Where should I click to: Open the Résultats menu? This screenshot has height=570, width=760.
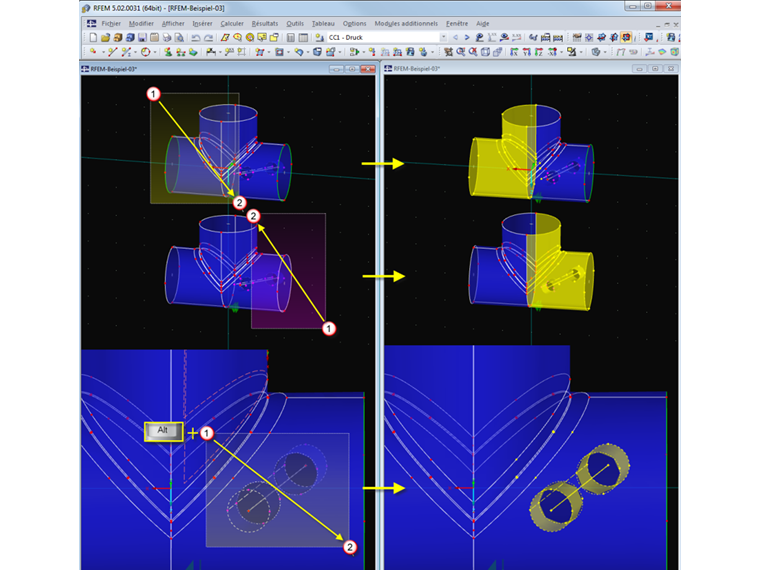[x=265, y=23]
